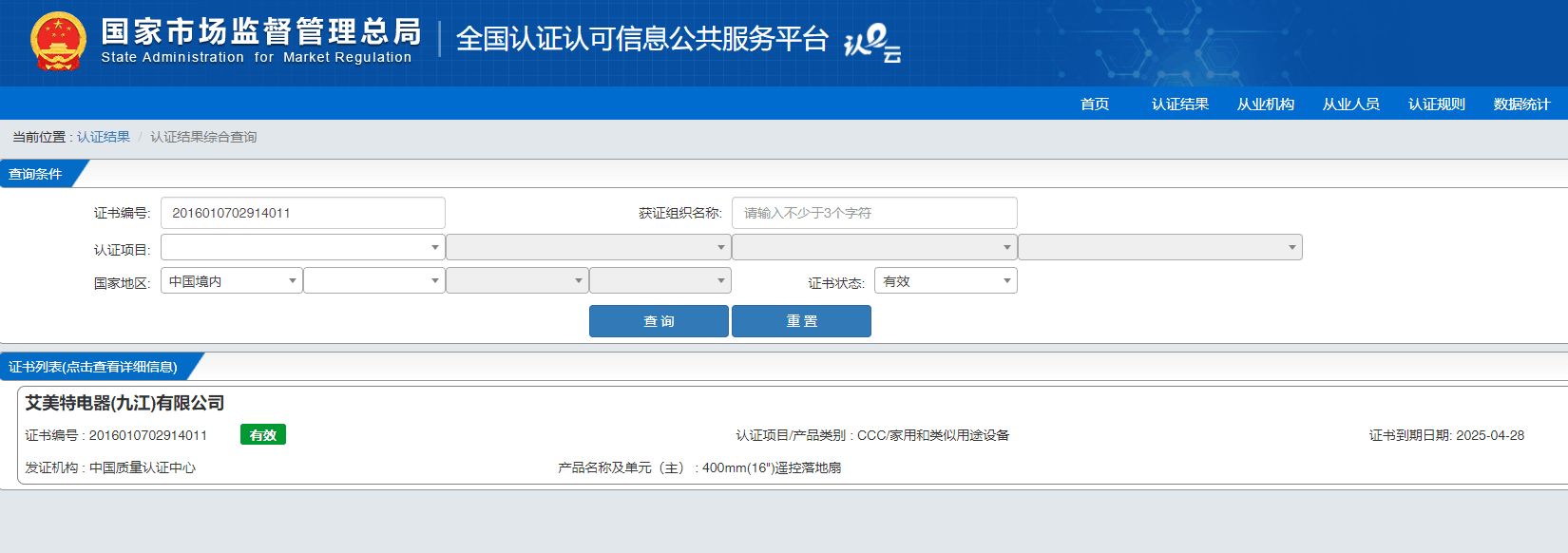Viewport: 1568px width, 553px height.
Task: Expand the fourth 认证项目 dropdown
Action: [x=1160, y=247]
